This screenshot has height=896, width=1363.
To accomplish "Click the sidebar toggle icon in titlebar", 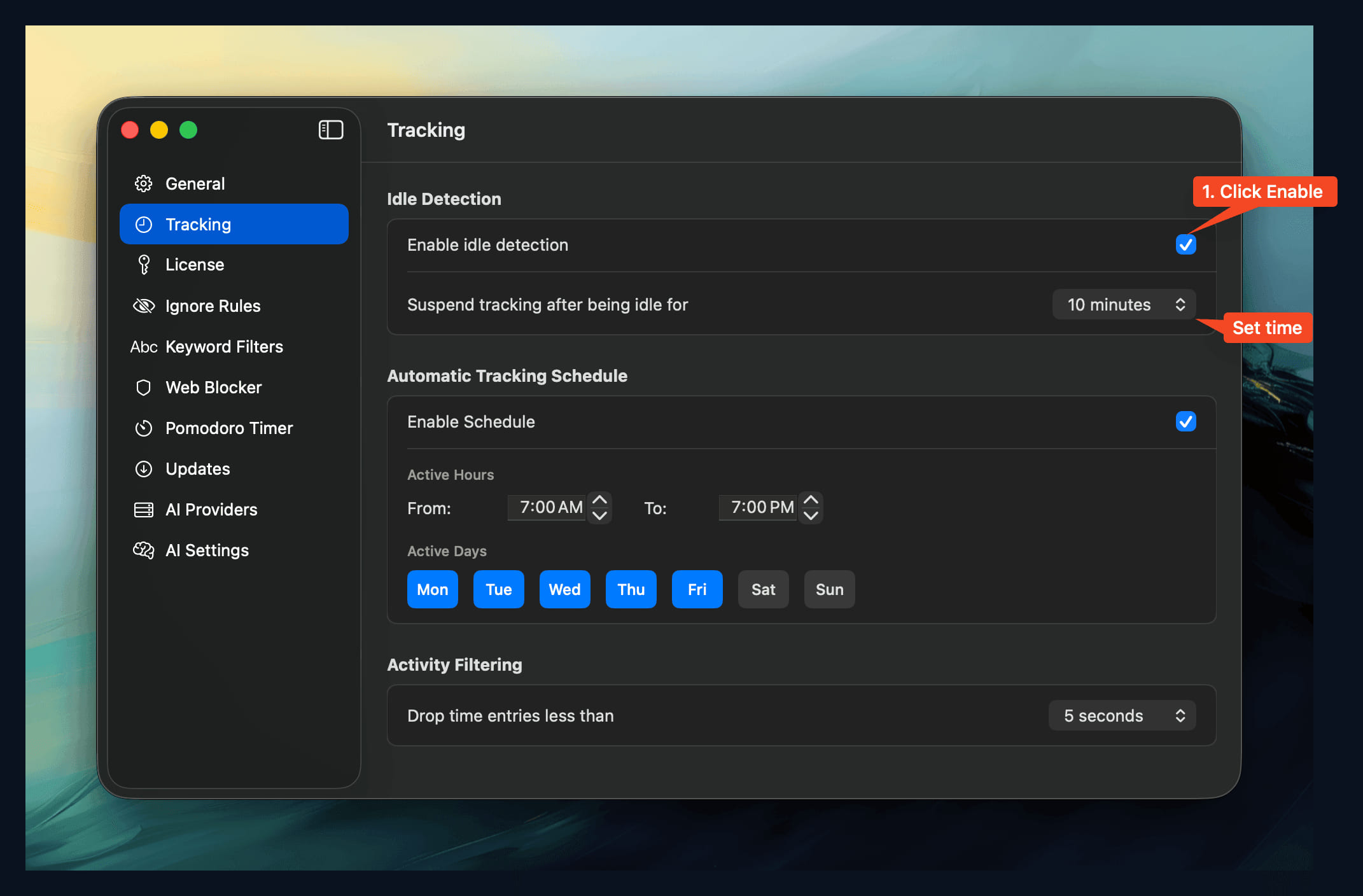I will coord(331,130).
